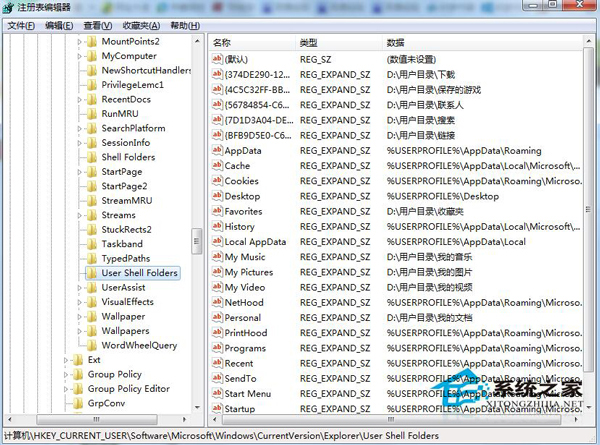Click the string icon of AppData value
Viewport: 600px width, 445px height.
click(217, 150)
